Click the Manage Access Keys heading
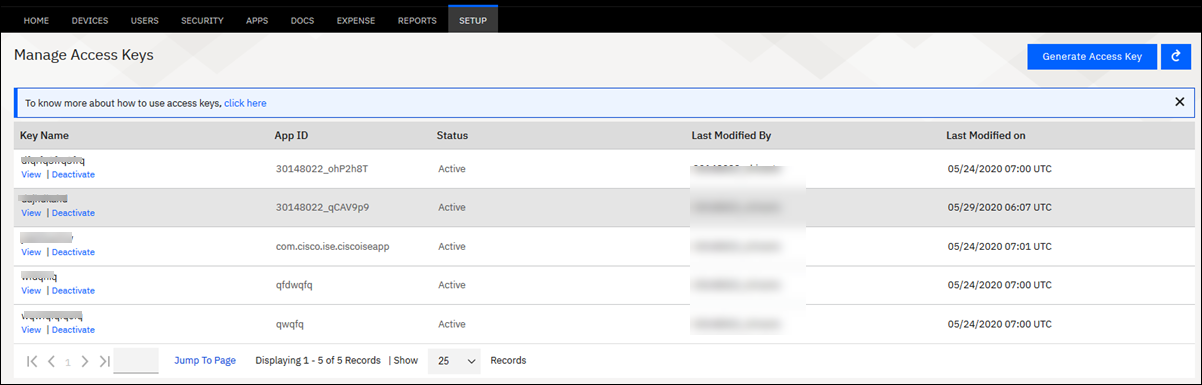 click(x=84, y=56)
